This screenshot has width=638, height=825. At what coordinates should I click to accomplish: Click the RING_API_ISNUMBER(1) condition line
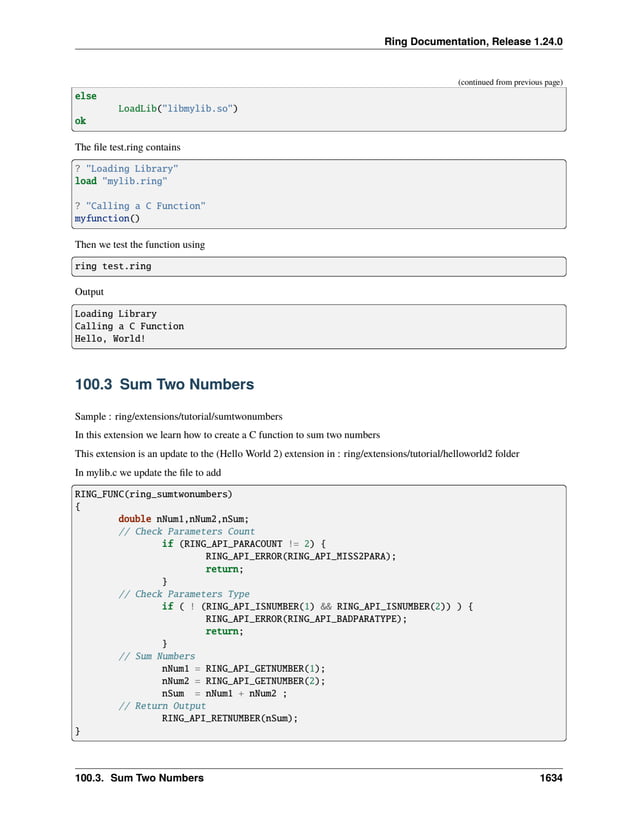[317, 606]
